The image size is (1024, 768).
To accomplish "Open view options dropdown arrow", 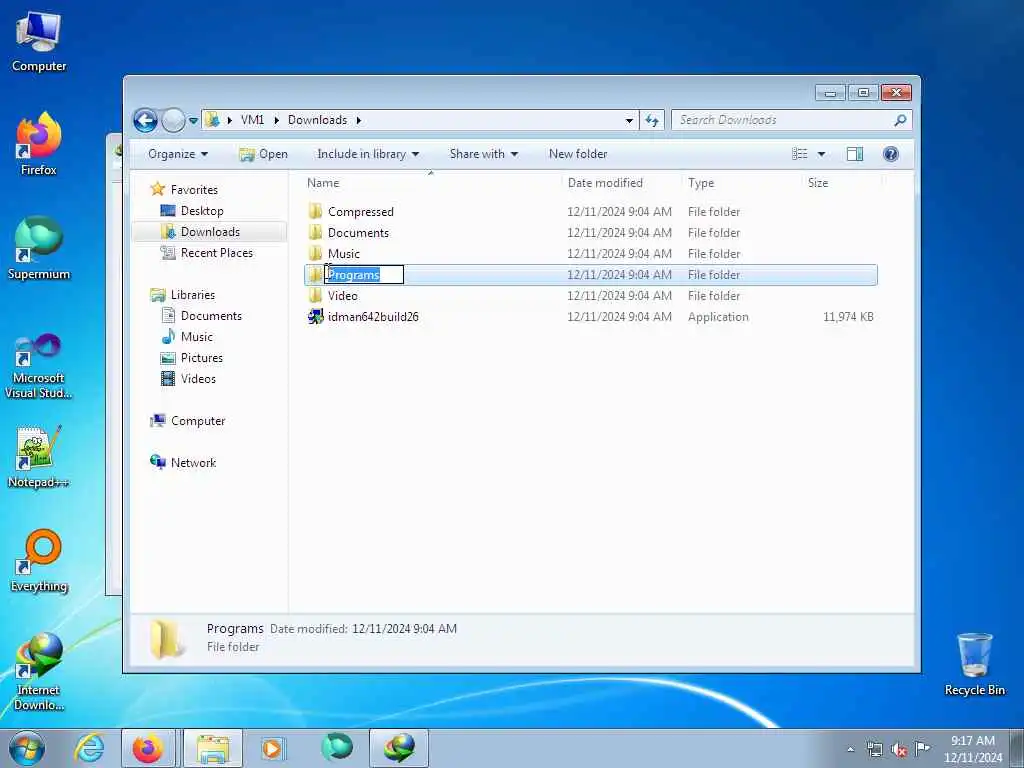I will (821, 154).
